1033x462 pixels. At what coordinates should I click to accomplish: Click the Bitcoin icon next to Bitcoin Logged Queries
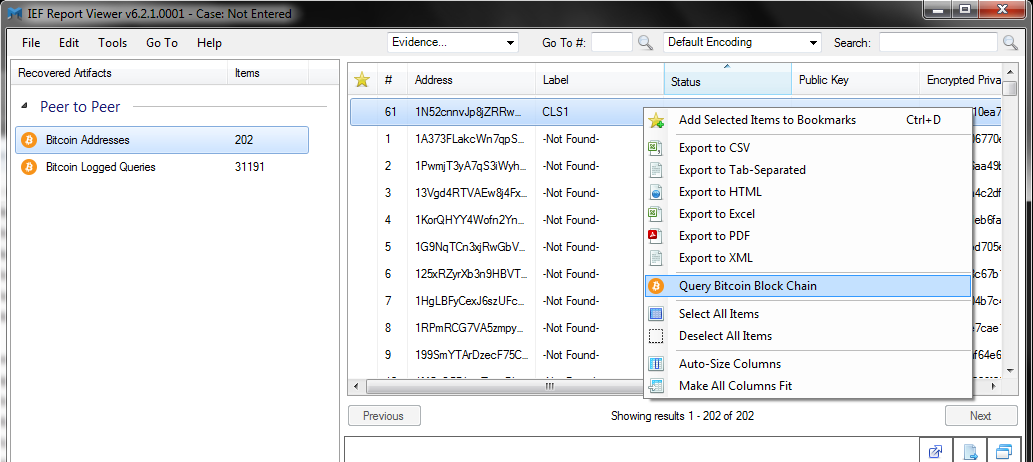29,167
